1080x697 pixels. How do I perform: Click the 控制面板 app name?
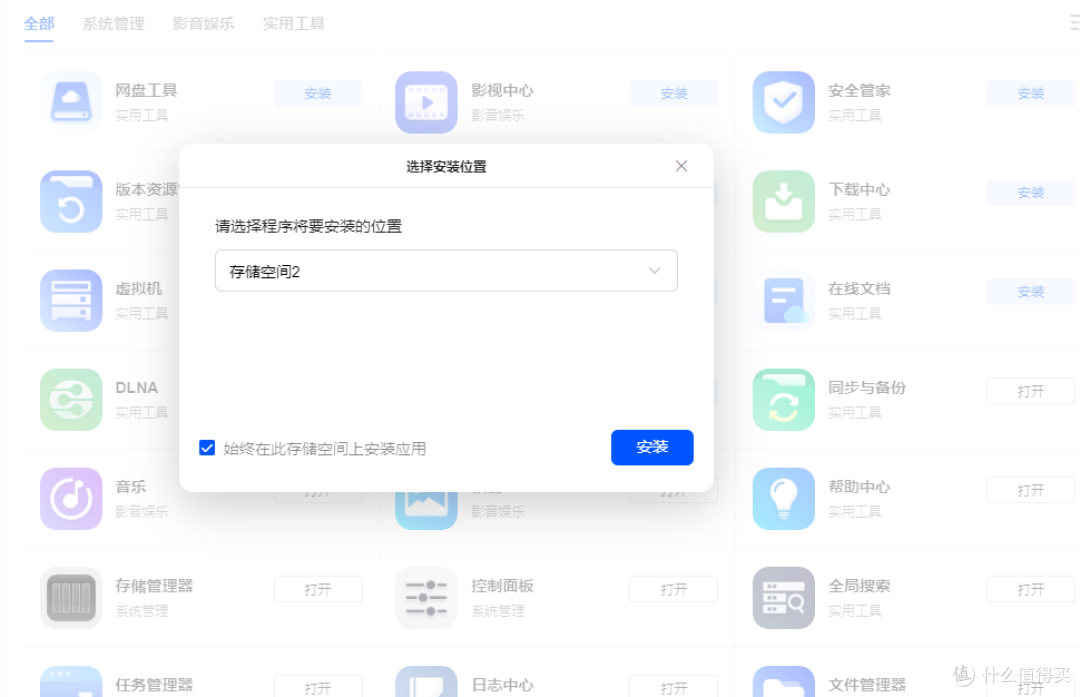pyautogui.click(x=502, y=586)
